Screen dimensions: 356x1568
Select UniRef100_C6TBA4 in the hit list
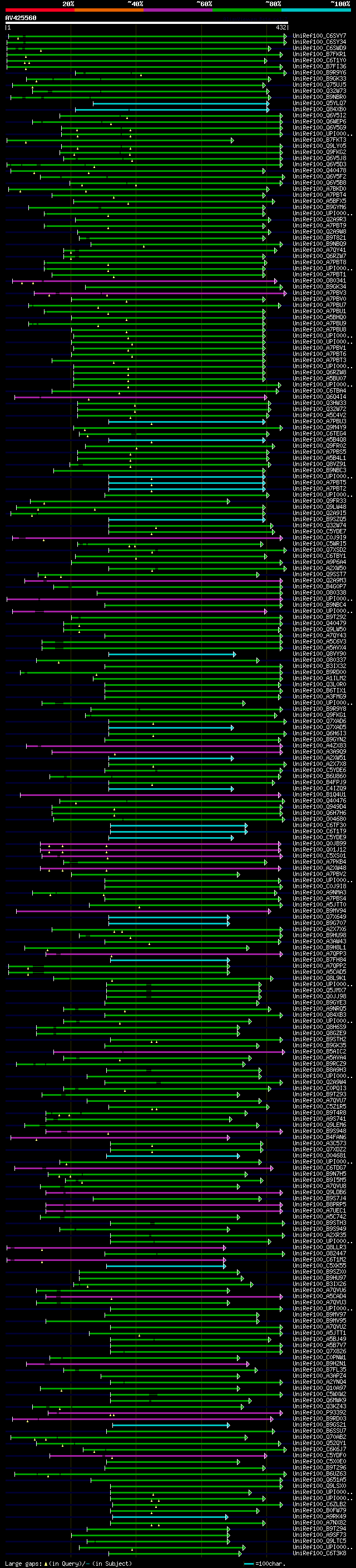319,391
